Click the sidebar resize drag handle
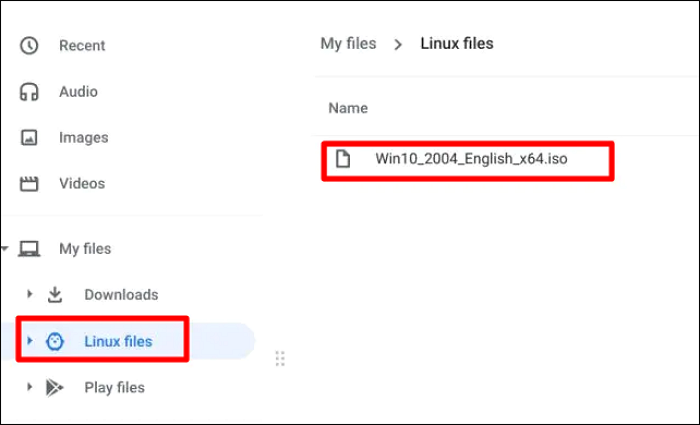 pyautogui.click(x=280, y=358)
